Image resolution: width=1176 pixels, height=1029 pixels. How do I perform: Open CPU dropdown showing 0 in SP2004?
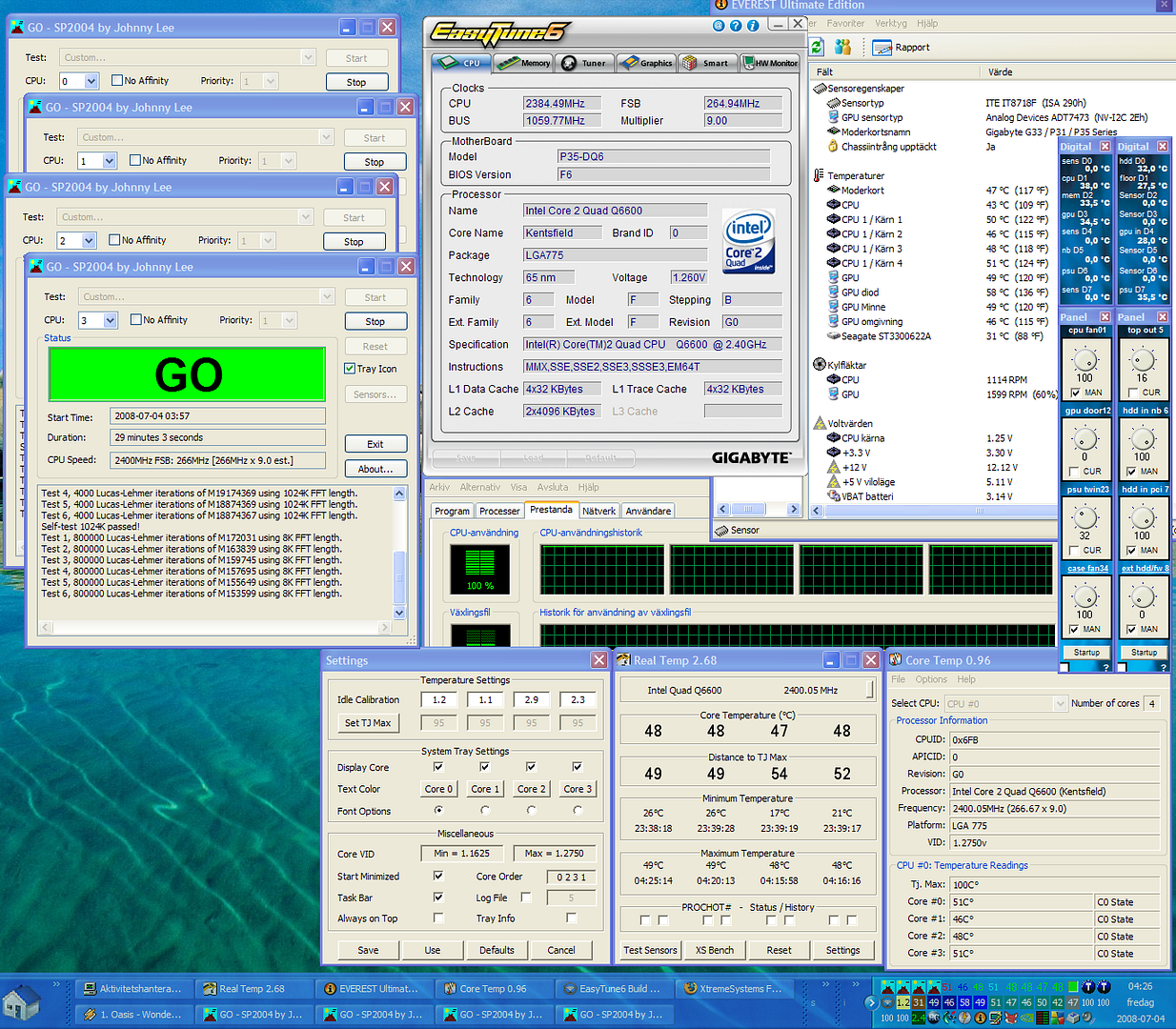point(91,82)
